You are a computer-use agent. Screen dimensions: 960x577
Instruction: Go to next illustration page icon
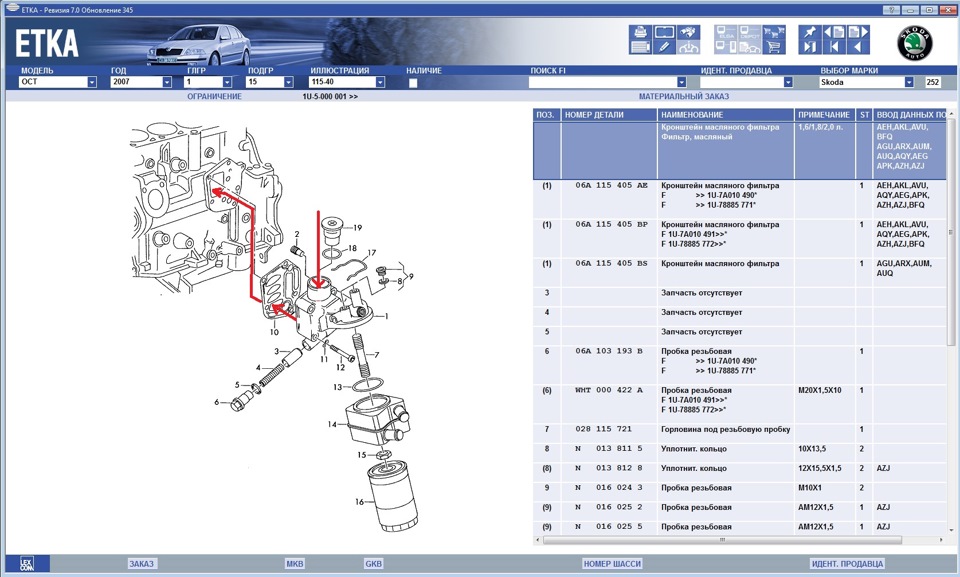(858, 32)
